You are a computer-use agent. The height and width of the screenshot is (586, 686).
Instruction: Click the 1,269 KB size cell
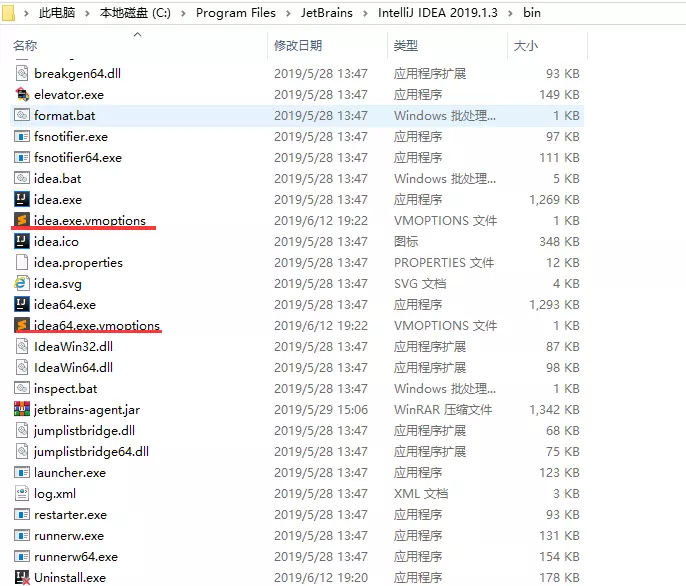pyautogui.click(x=554, y=199)
